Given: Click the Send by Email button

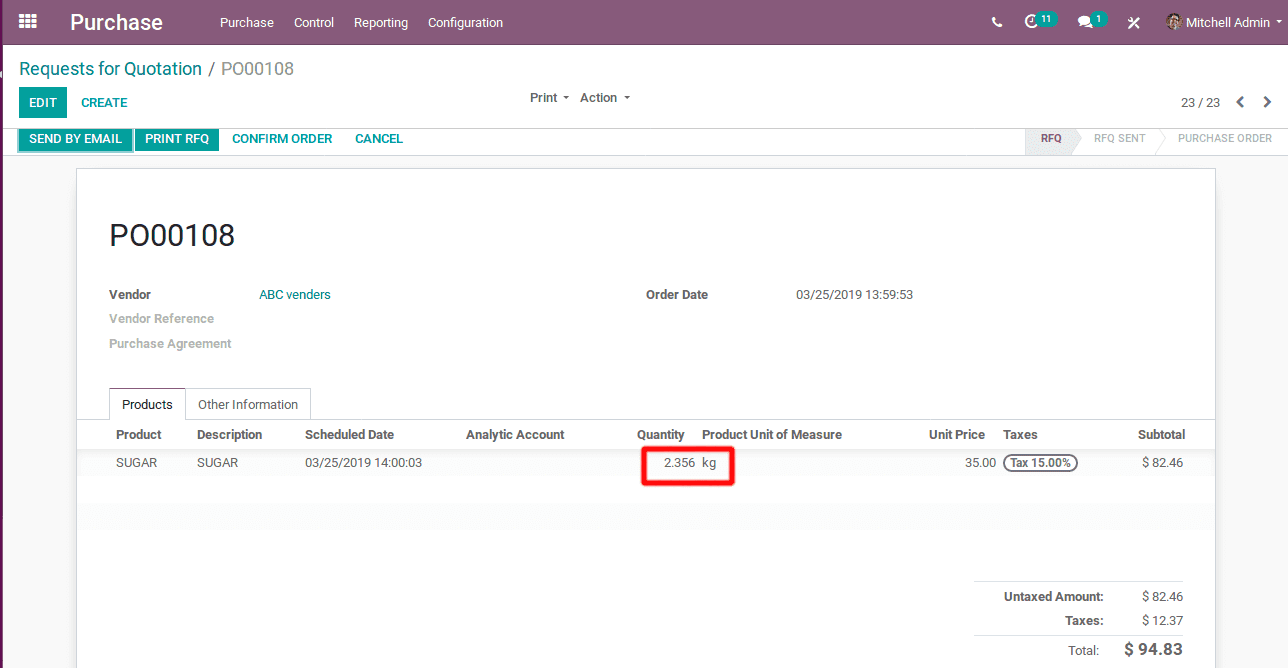Looking at the screenshot, I should coord(75,139).
